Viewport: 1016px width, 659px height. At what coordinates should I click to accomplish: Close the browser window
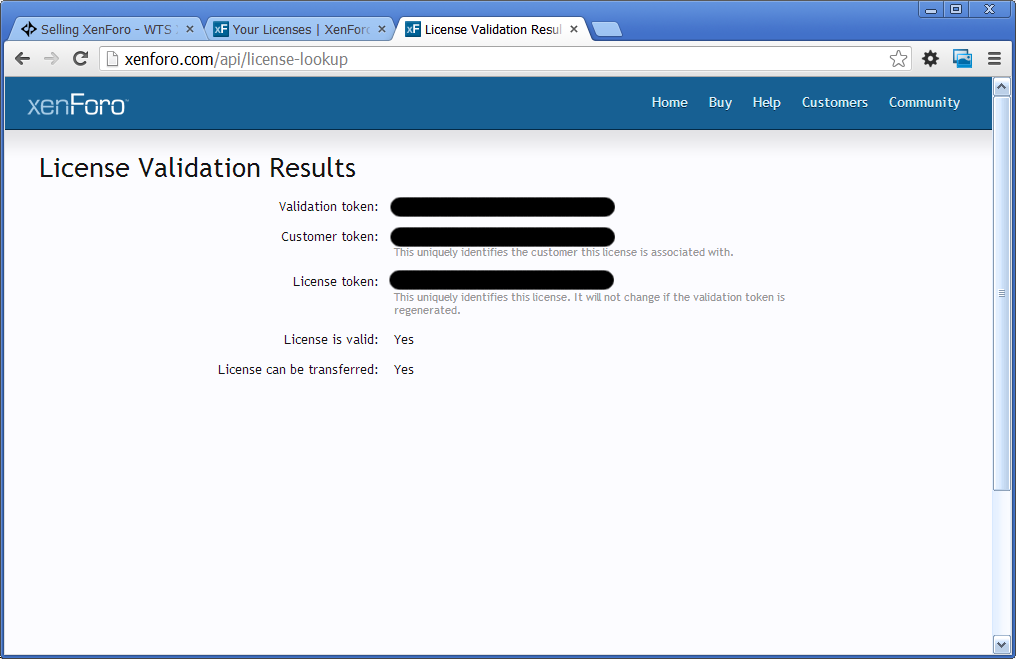tap(989, 9)
